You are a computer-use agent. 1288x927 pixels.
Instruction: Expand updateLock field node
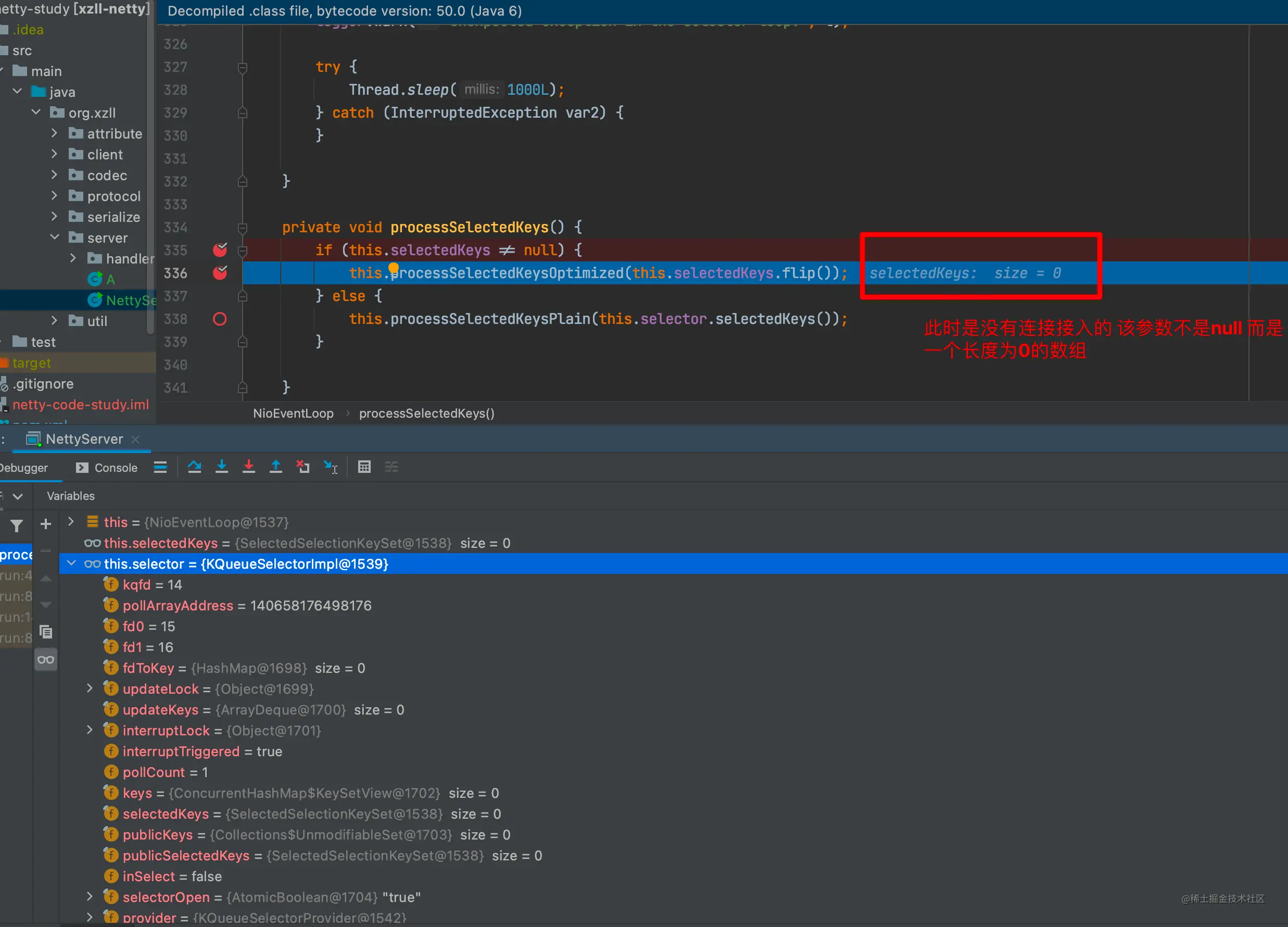(x=90, y=688)
